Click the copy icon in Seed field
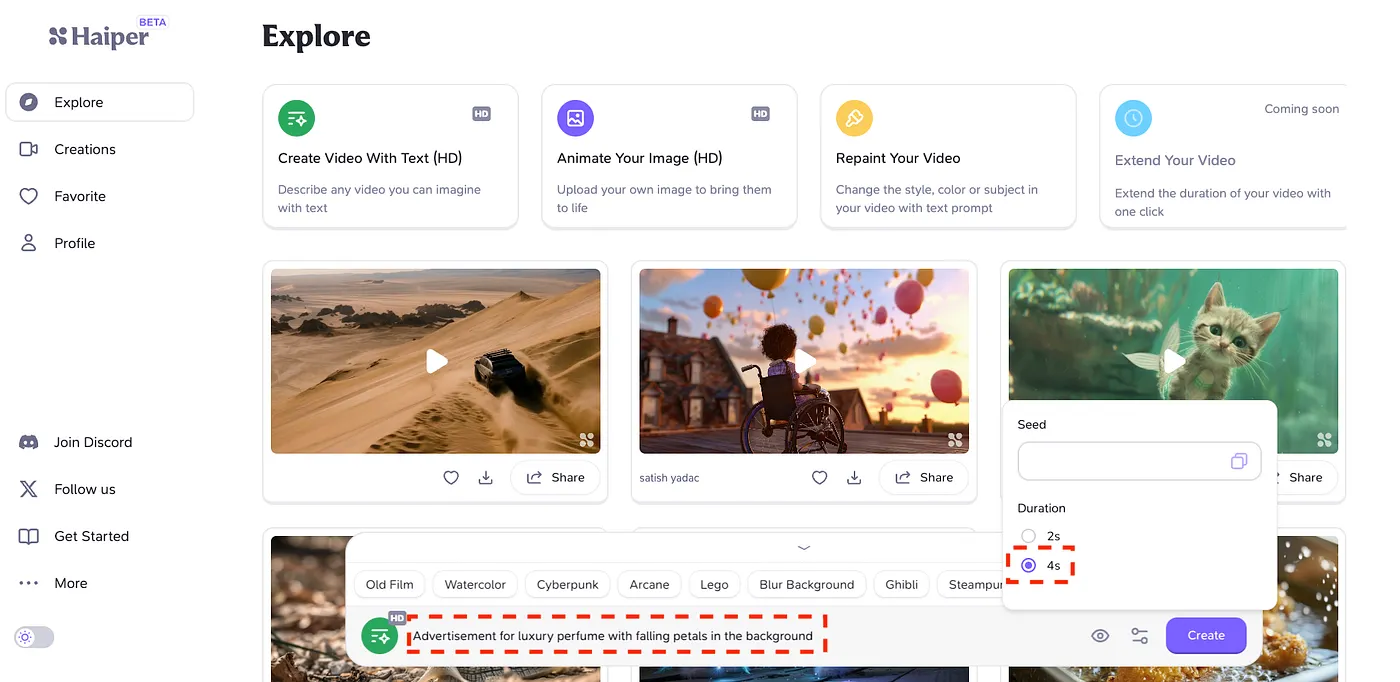The image size is (1400, 682). pos(1239,461)
